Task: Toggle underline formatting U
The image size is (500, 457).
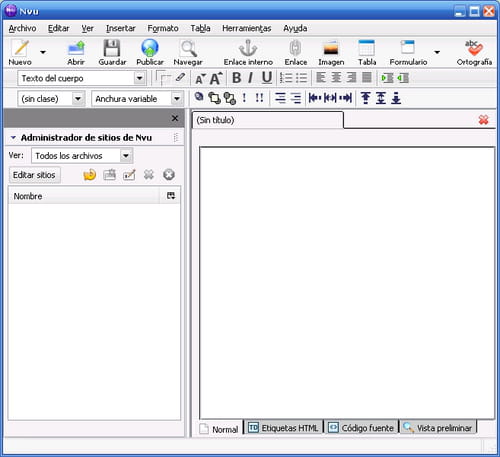Action: 267,78
